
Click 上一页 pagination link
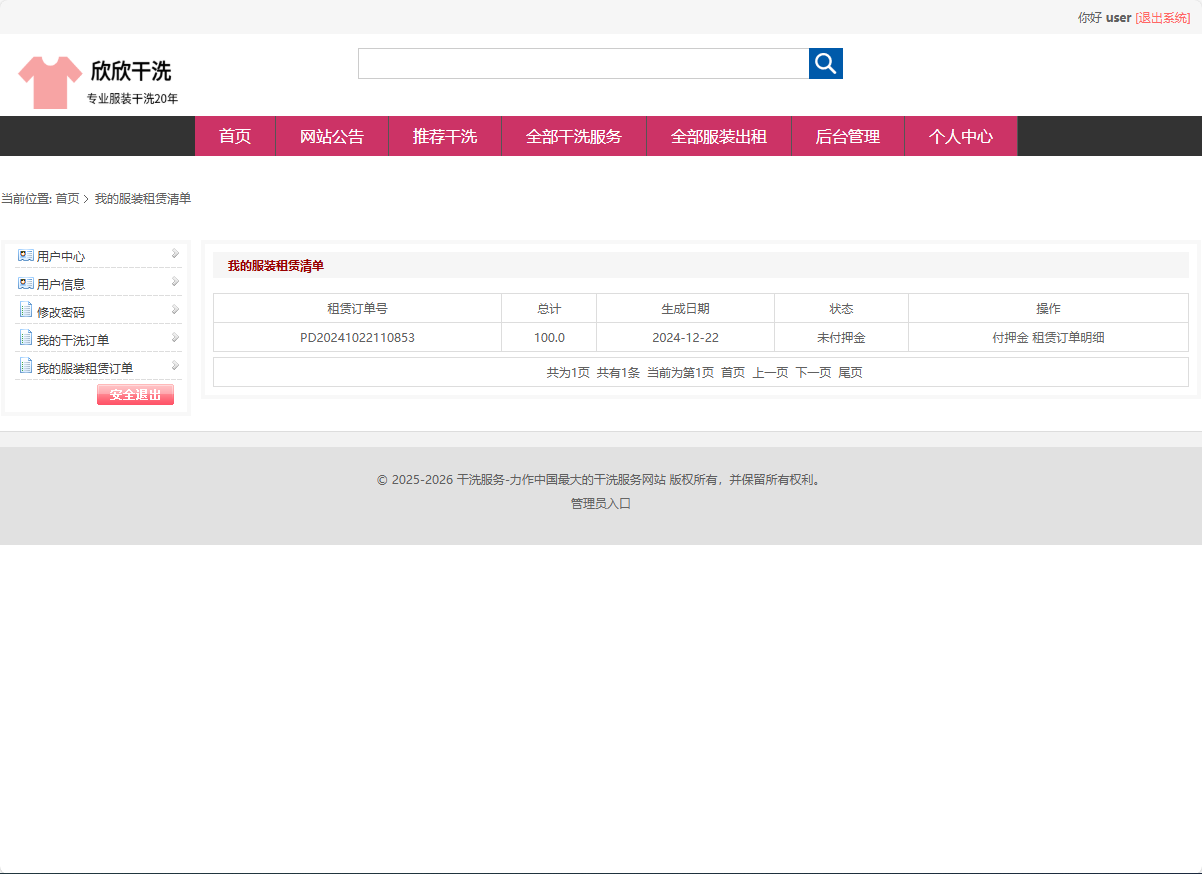point(770,373)
